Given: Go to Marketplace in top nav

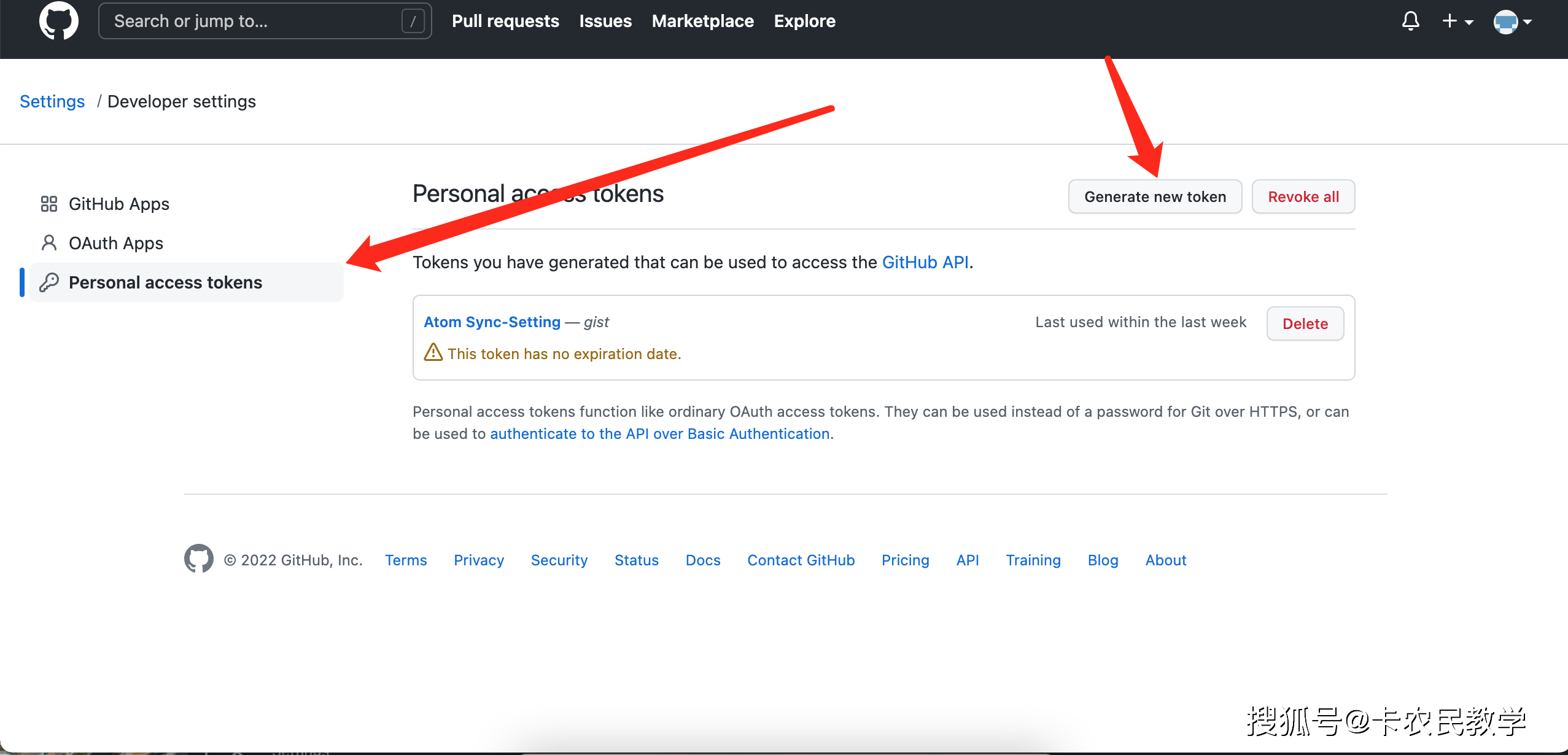Looking at the screenshot, I should (x=702, y=21).
